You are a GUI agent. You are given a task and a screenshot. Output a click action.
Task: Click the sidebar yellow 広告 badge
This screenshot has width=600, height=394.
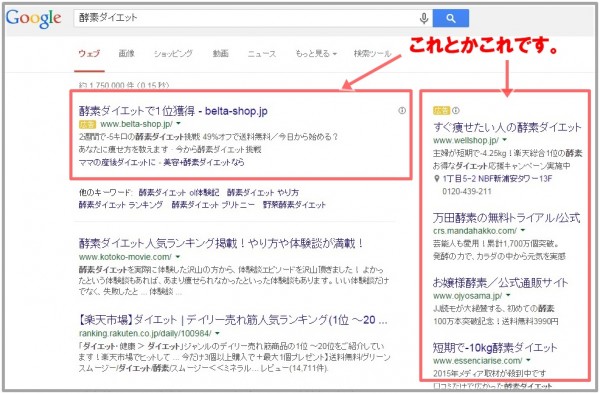442,111
